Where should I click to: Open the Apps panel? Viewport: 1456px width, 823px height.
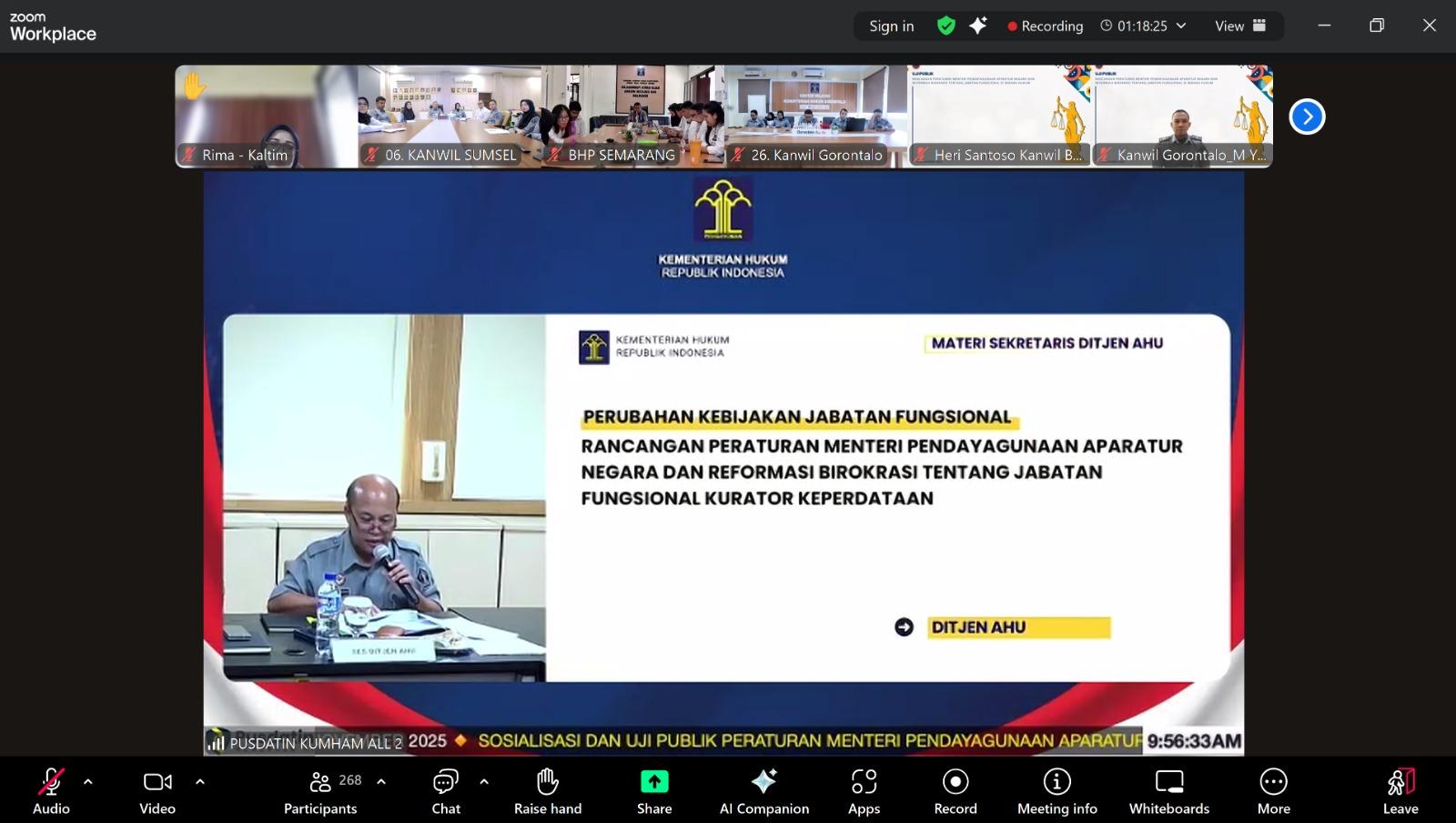(x=864, y=790)
